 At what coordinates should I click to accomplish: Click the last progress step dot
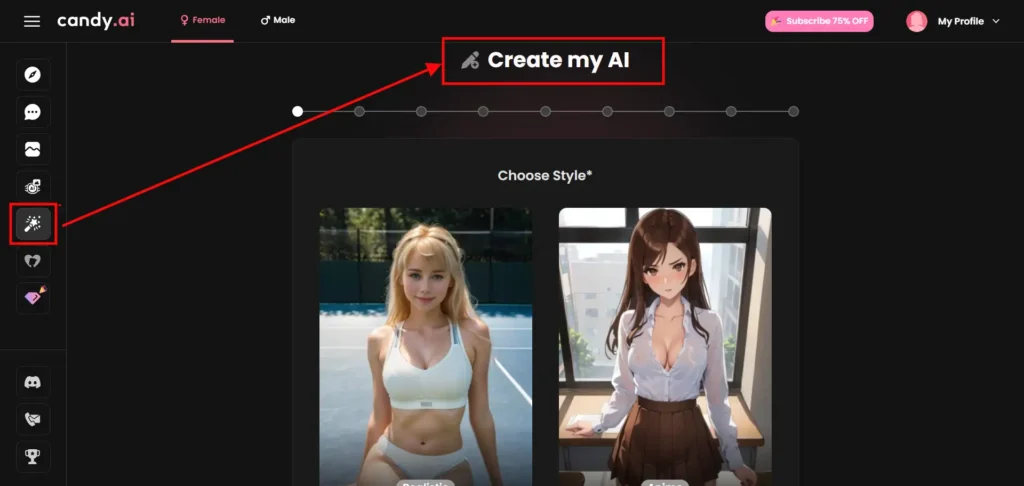[793, 111]
